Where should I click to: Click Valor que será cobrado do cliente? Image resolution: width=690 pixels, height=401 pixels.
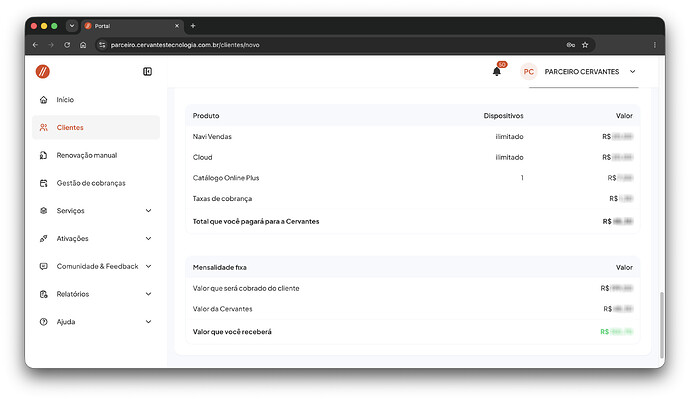(246, 288)
